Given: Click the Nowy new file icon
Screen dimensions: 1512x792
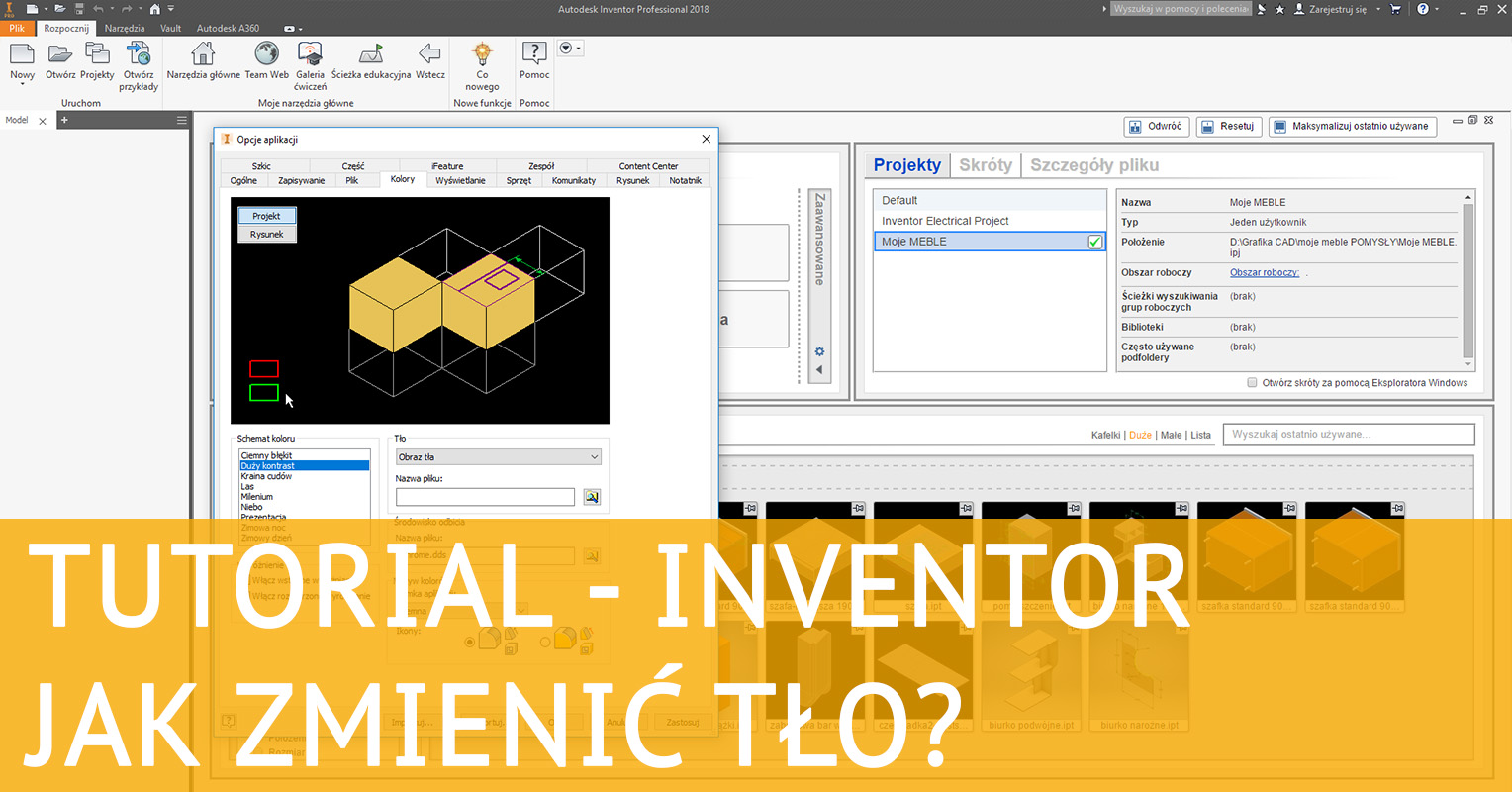Looking at the screenshot, I should click(22, 53).
